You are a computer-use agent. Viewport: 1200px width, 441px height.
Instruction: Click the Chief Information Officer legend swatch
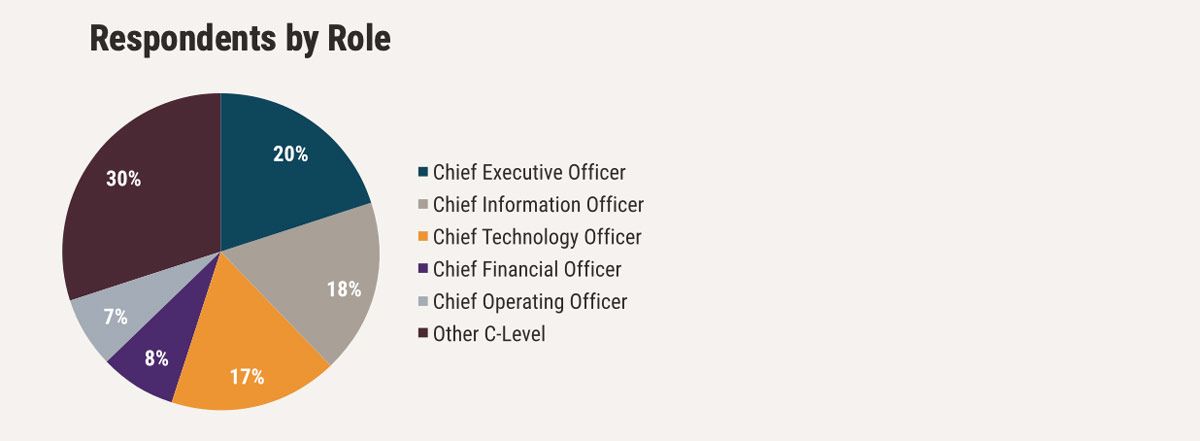tap(424, 205)
